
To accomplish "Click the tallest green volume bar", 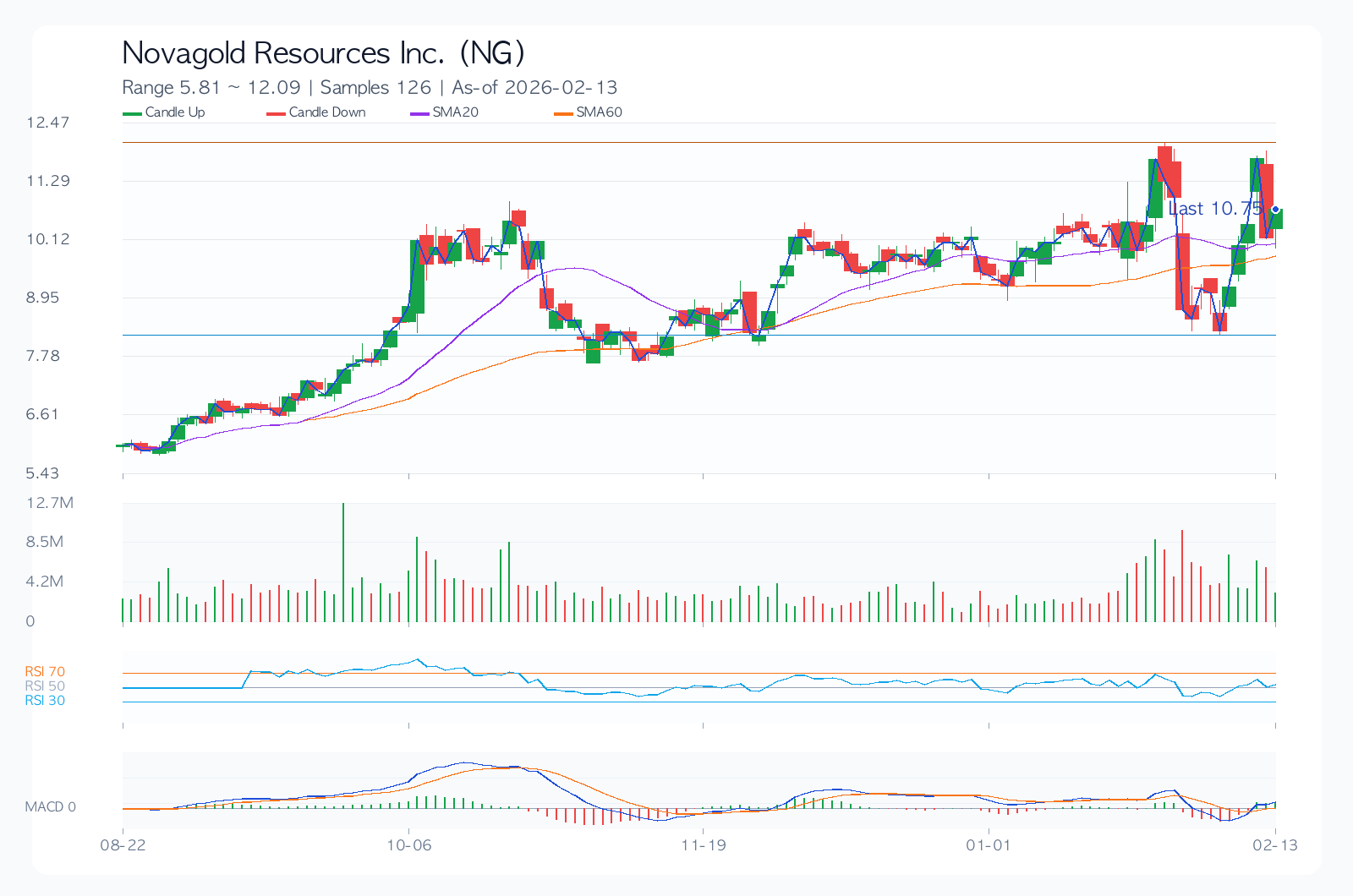I will pyautogui.click(x=343, y=562).
